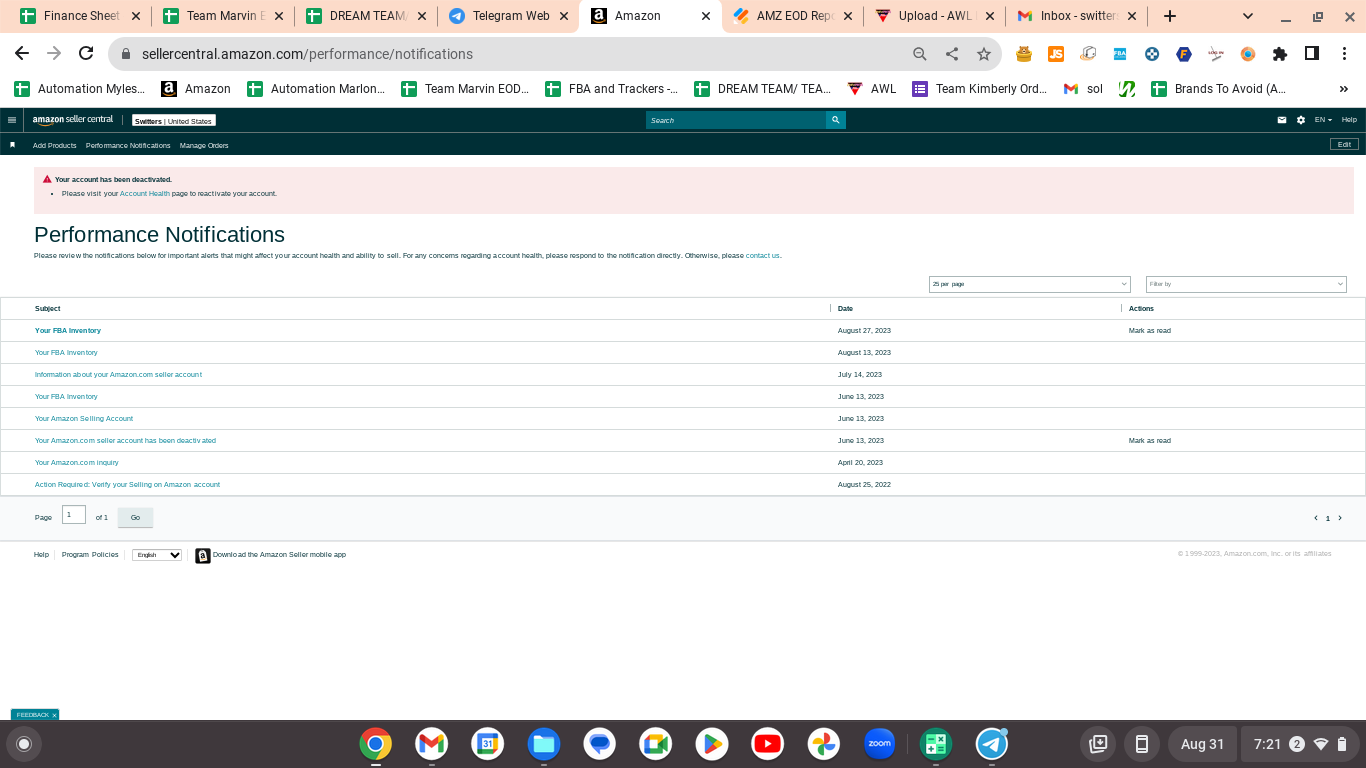Viewport: 1366px width, 768px height.
Task: Show hidden bookmarks with the overflow chevron
Action: (x=1344, y=89)
